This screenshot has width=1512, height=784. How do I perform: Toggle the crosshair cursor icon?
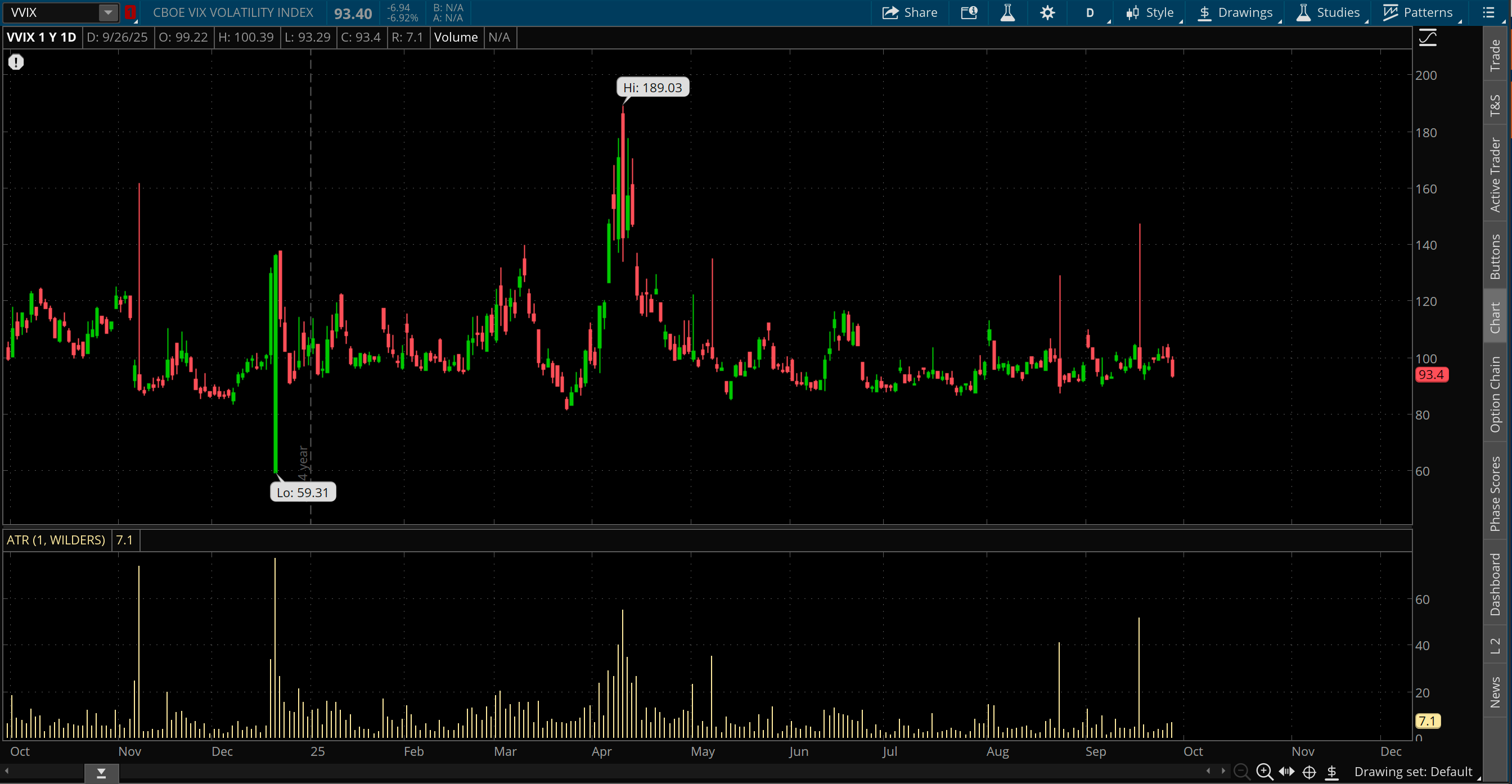pyautogui.click(x=1309, y=771)
